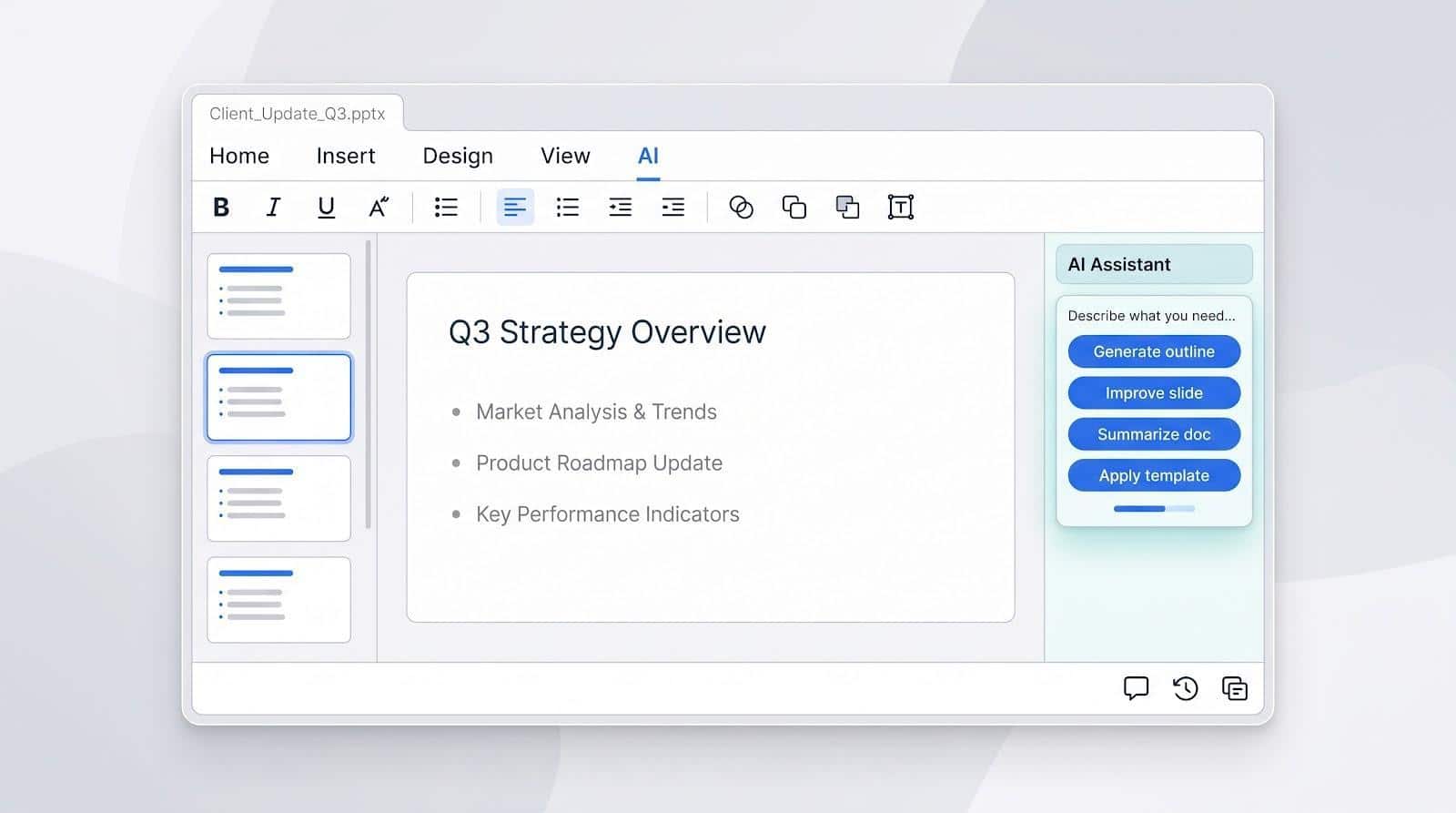Click the 'Key Performance Indicators' bullet
The image size is (1456, 813).
tap(608, 514)
